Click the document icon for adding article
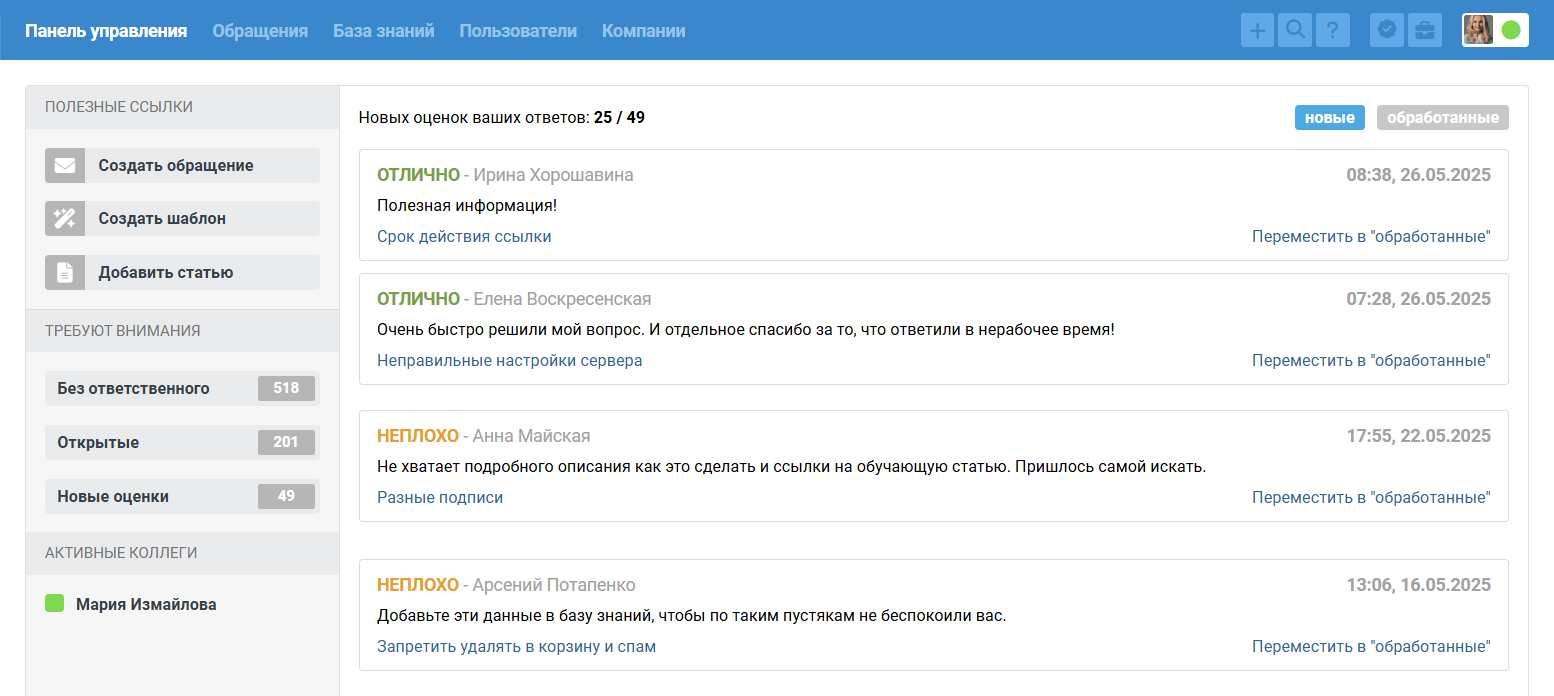The image size is (1554, 696). click(65, 272)
